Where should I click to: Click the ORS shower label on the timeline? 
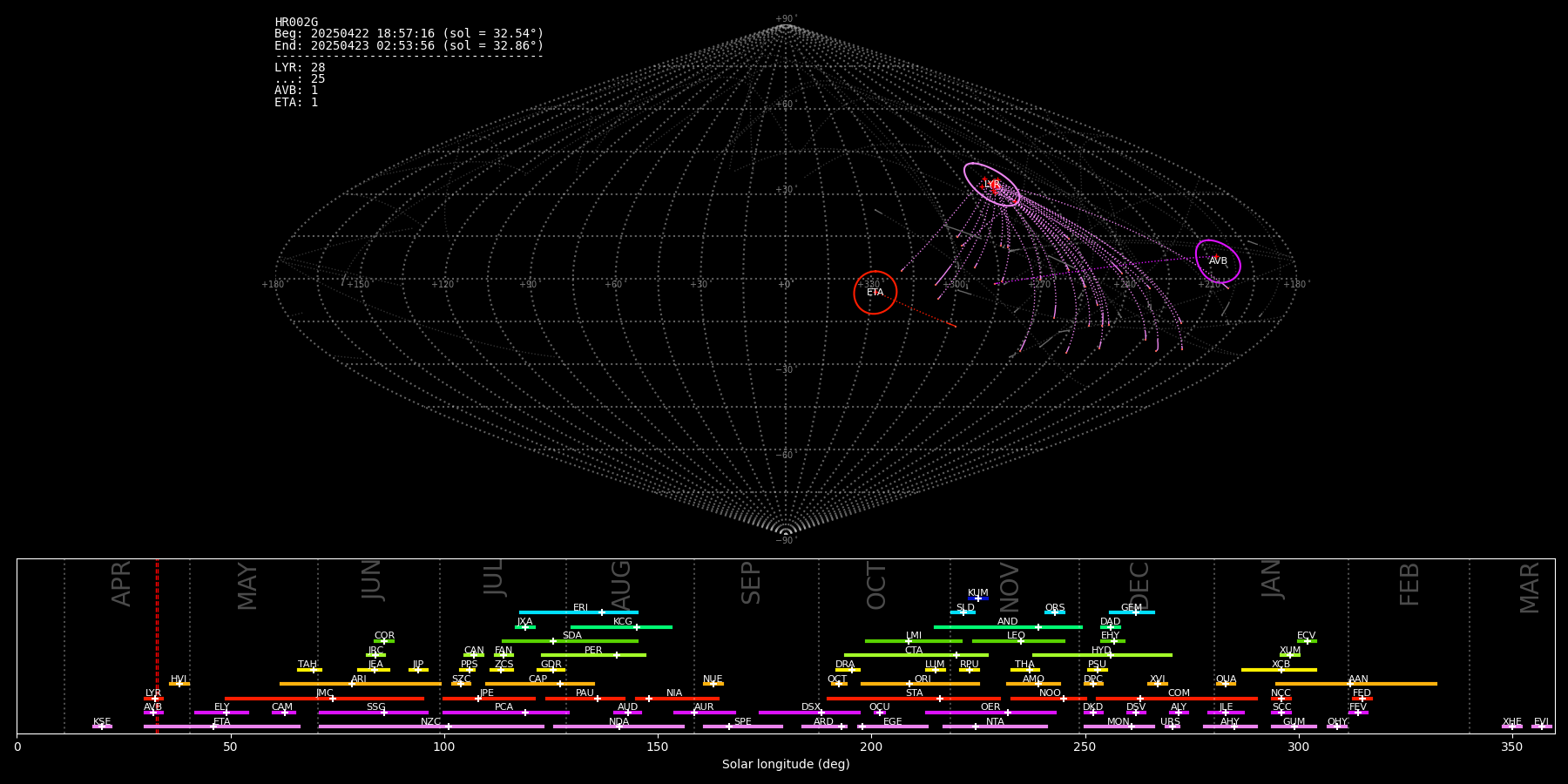tap(1055, 608)
